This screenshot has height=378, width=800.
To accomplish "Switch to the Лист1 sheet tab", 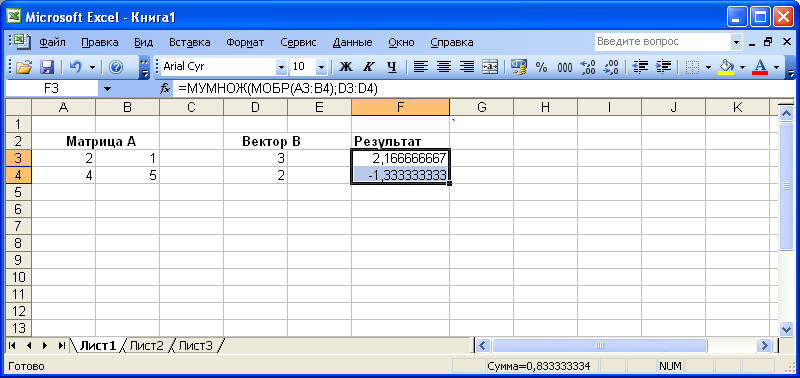I will click(x=99, y=346).
